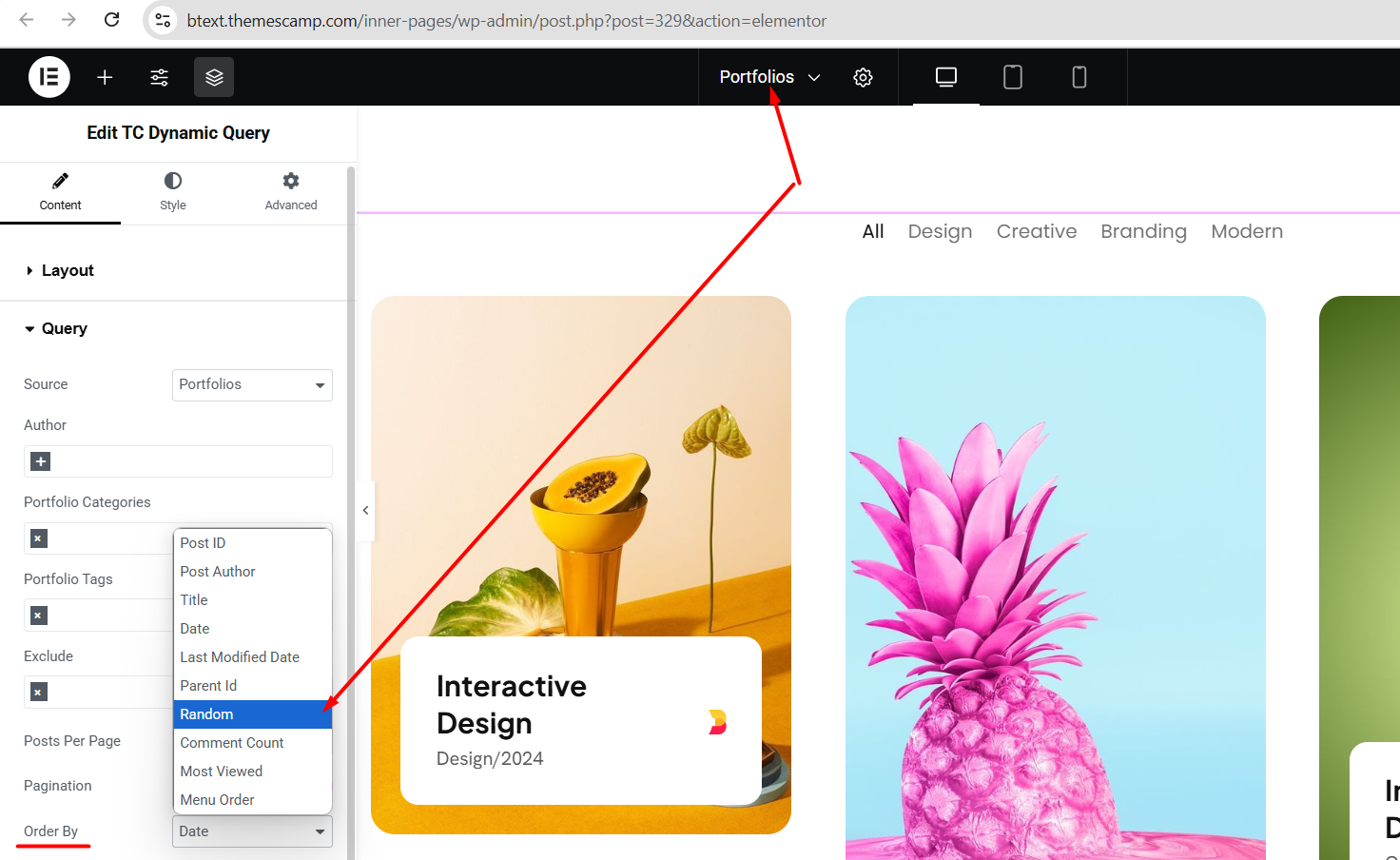1400x860 pixels.
Task: Remove item under Exclude field
Action: (38, 692)
